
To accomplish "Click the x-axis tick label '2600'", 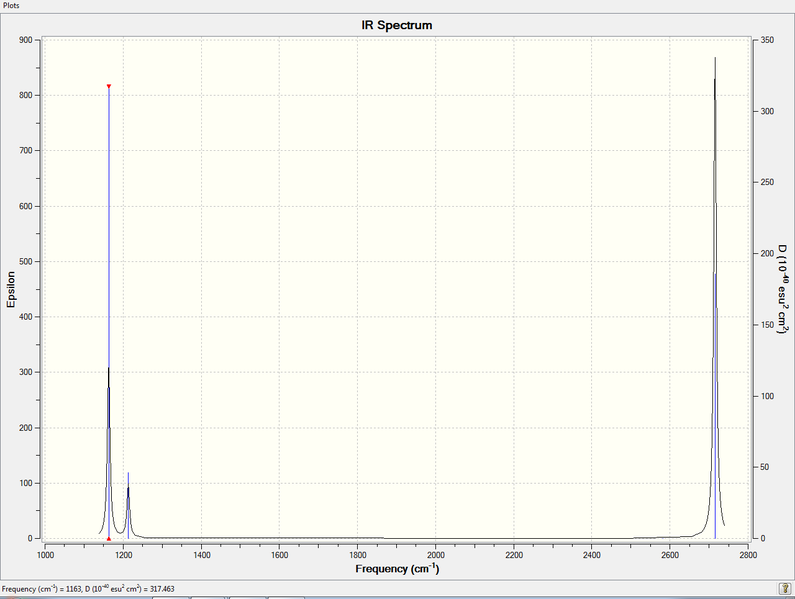I will pos(670,555).
